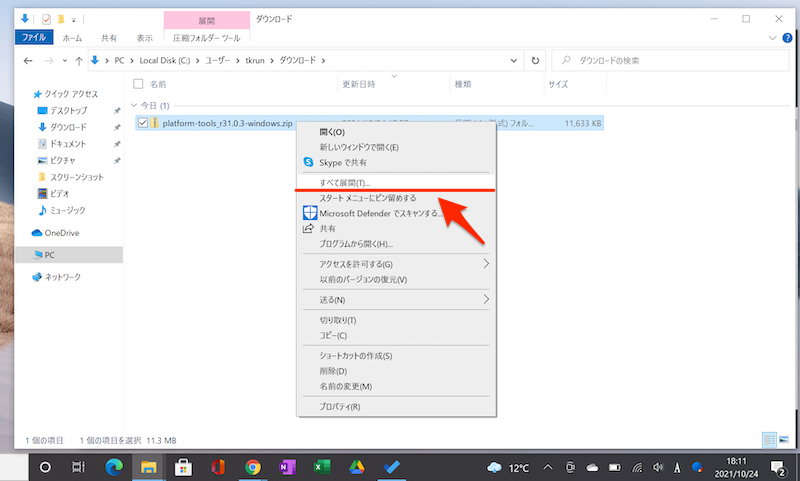This screenshot has height=481, width=800.
Task: Expand the アクセスを許可する submenu
Action: [x=487, y=264]
